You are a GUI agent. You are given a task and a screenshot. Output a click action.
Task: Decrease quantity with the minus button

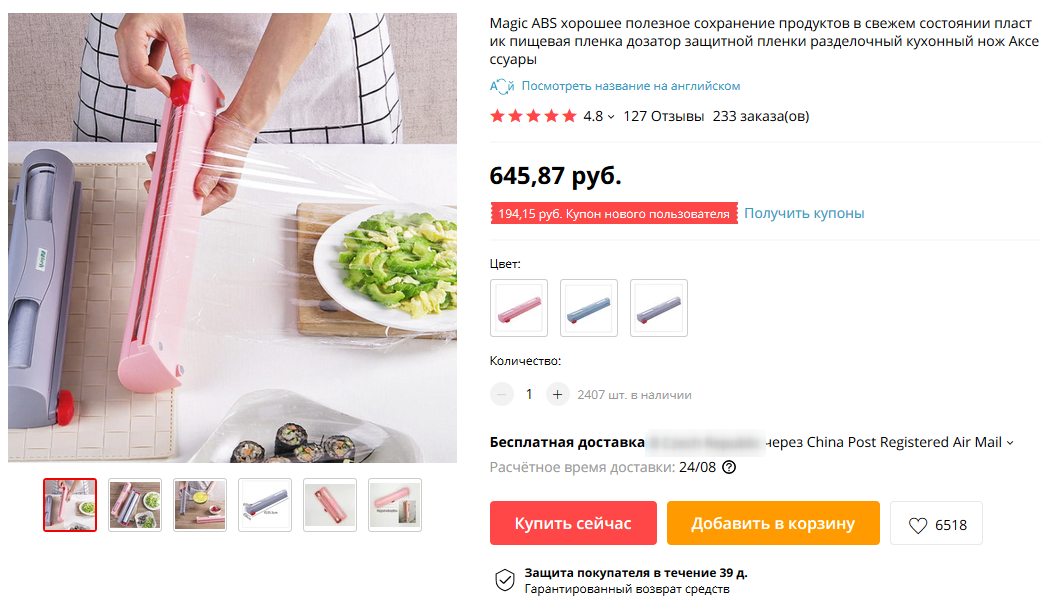(x=502, y=394)
